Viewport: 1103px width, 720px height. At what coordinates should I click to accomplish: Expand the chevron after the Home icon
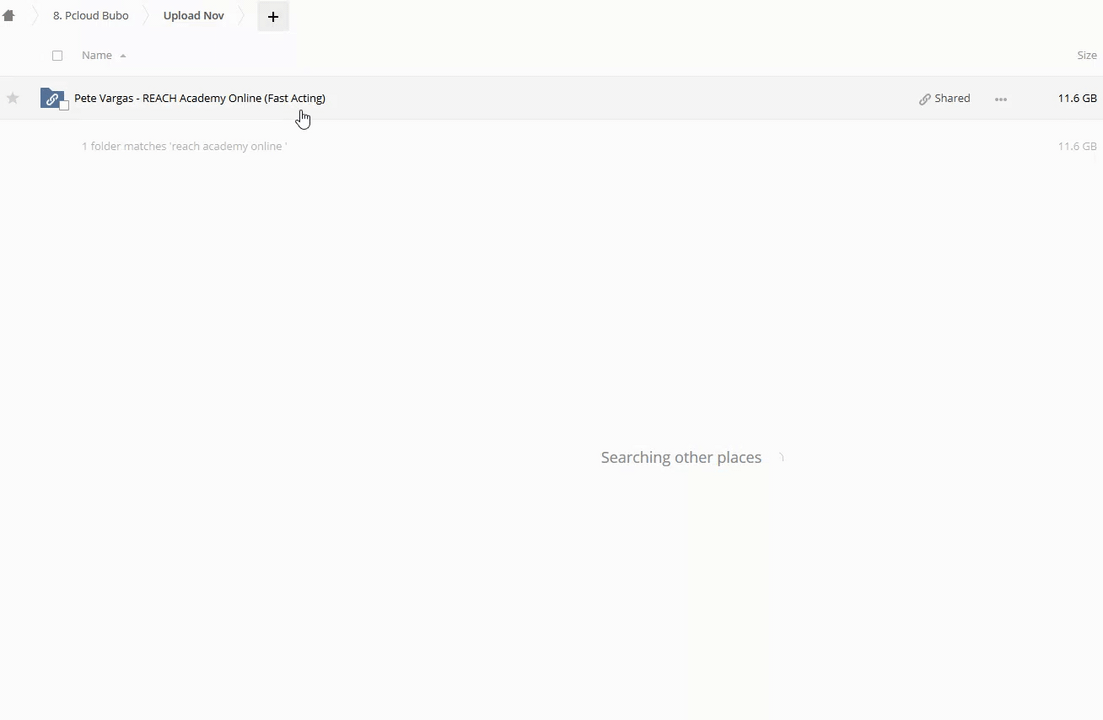(34, 15)
